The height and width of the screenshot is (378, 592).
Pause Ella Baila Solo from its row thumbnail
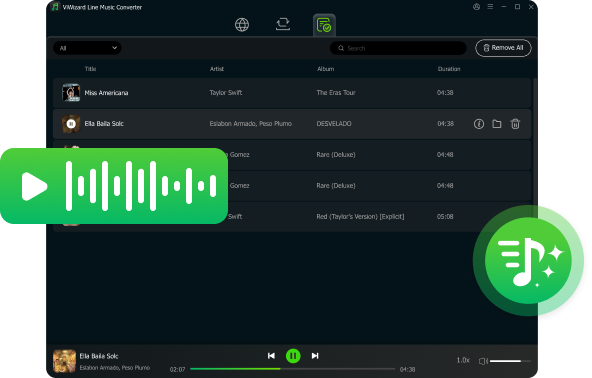tap(71, 123)
